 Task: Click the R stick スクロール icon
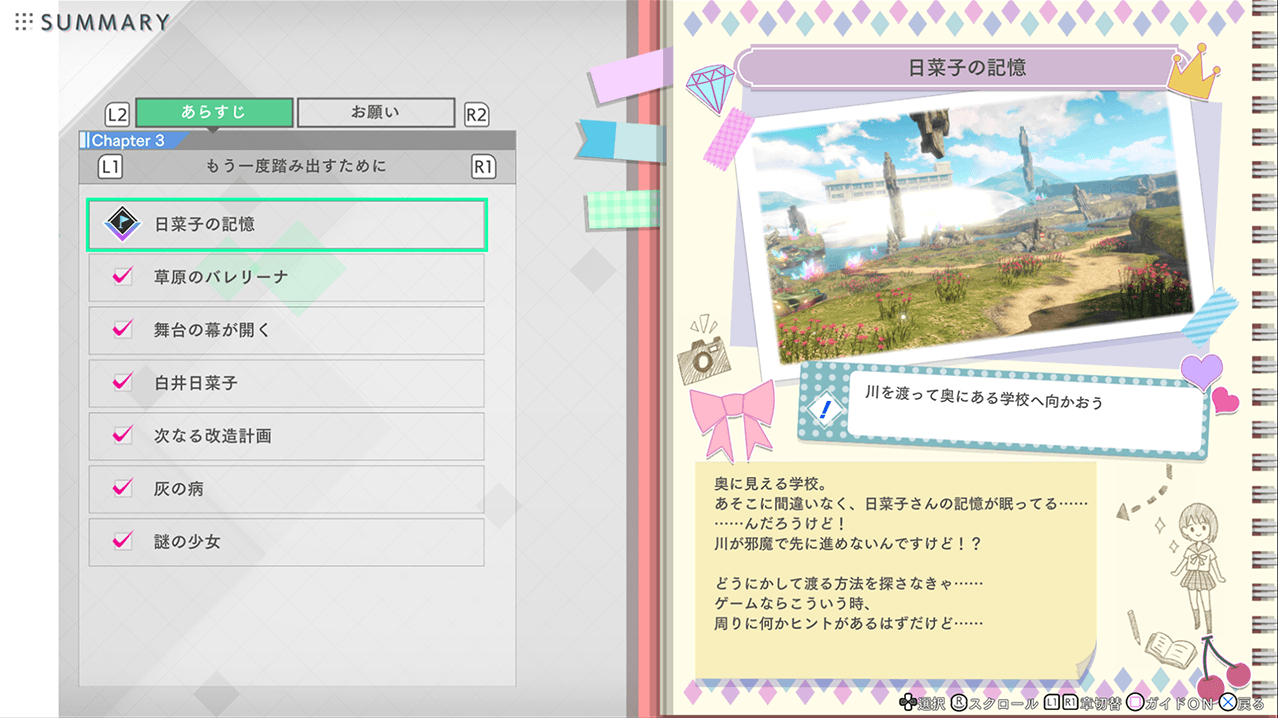(x=959, y=704)
